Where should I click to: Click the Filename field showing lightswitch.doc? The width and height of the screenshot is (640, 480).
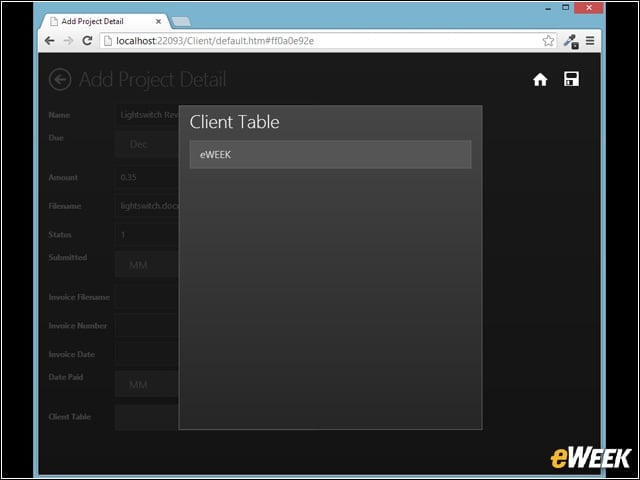[147, 206]
